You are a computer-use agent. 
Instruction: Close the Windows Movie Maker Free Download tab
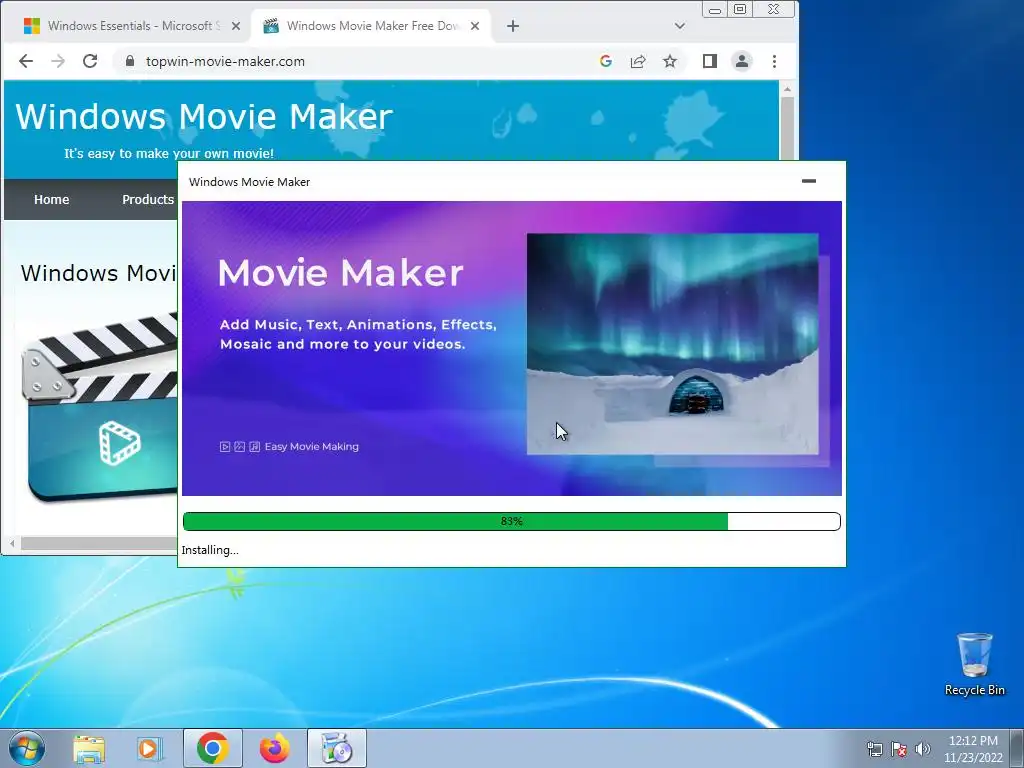coord(475,26)
